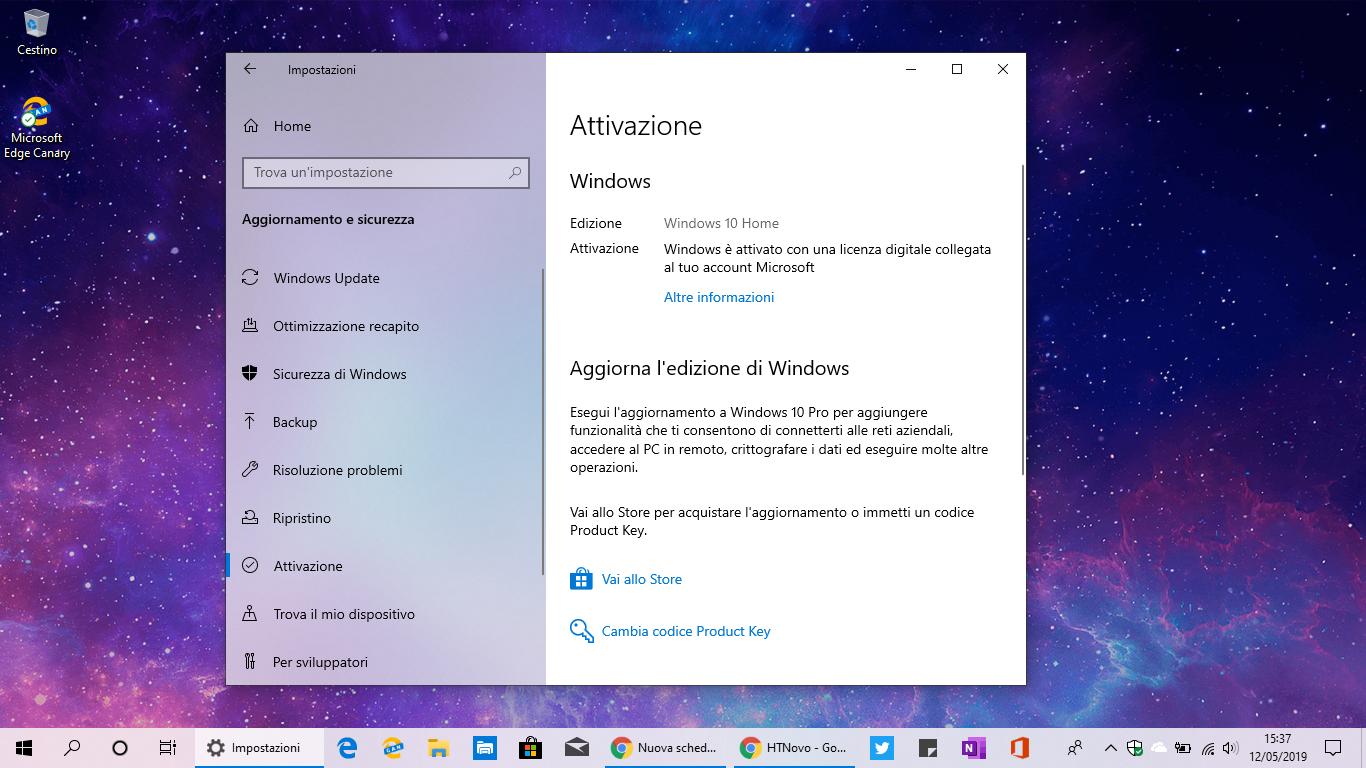Launch Edge Canary from the taskbar

[393, 747]
